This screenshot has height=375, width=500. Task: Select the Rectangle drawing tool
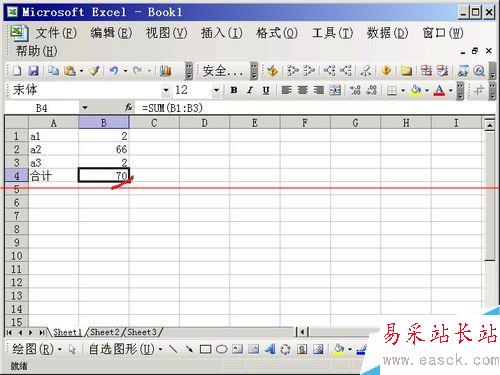click(205, 349)
